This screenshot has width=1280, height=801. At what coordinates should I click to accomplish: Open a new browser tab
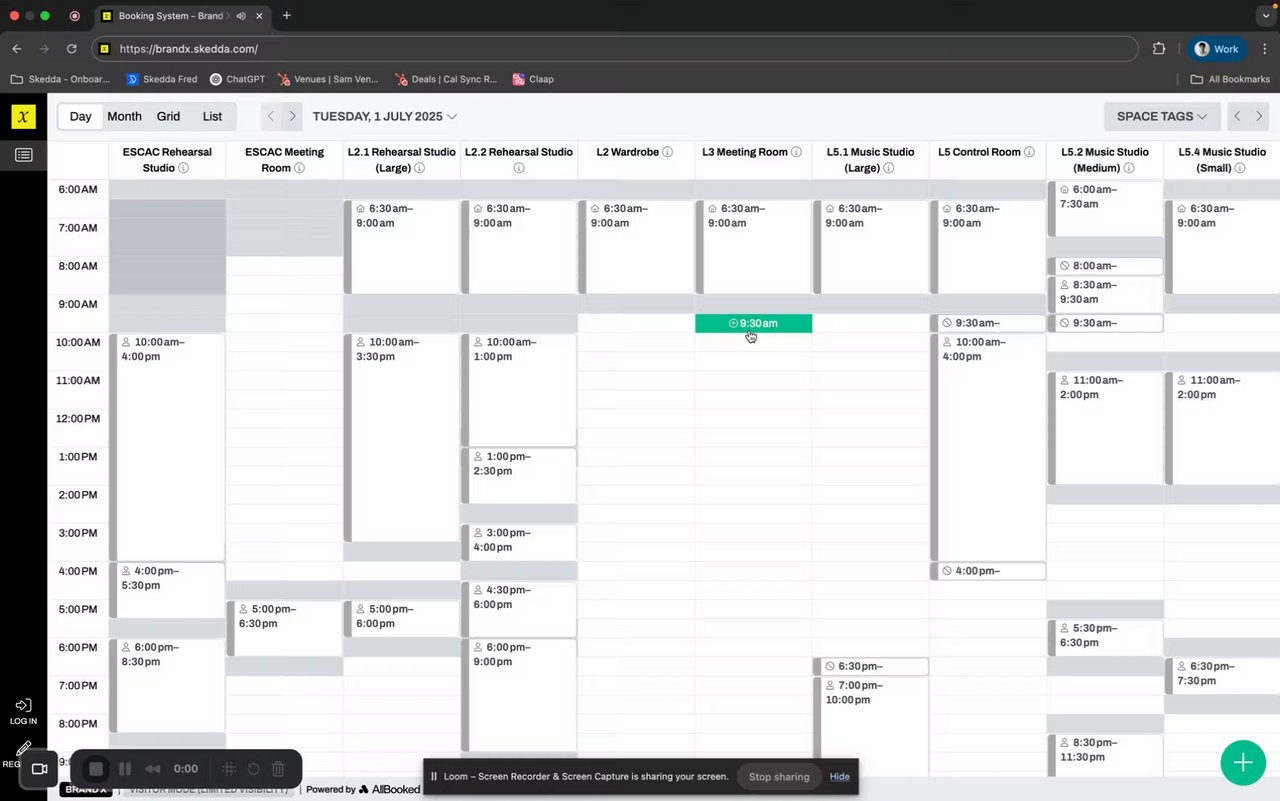click(287, 15)
